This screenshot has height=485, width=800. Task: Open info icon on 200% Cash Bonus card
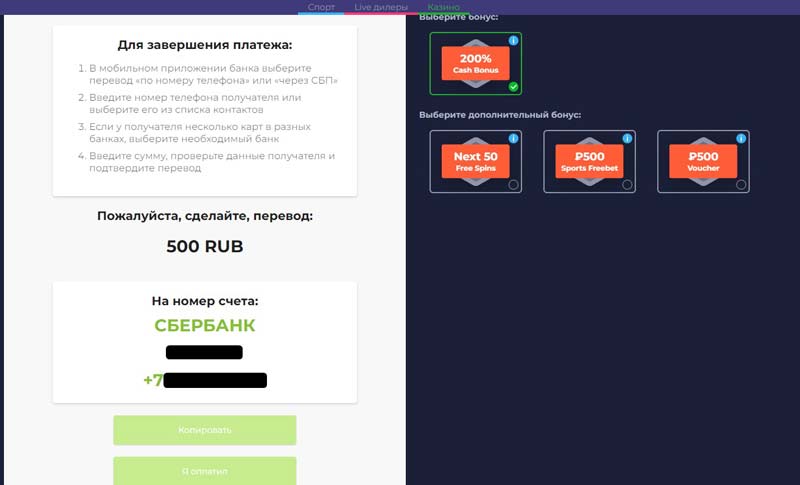513,40
